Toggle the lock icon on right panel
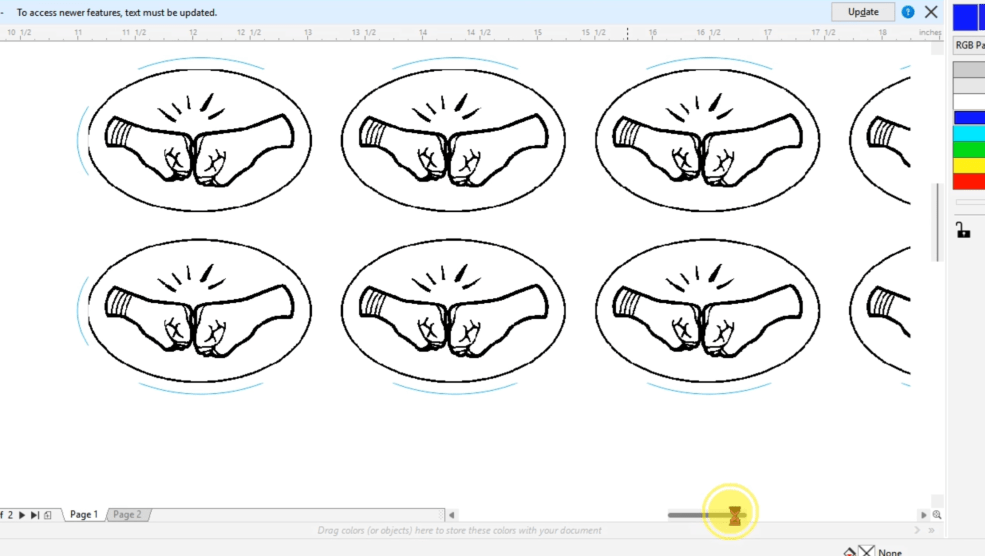This screenshot has height=556, width=985. click(962, 231)
